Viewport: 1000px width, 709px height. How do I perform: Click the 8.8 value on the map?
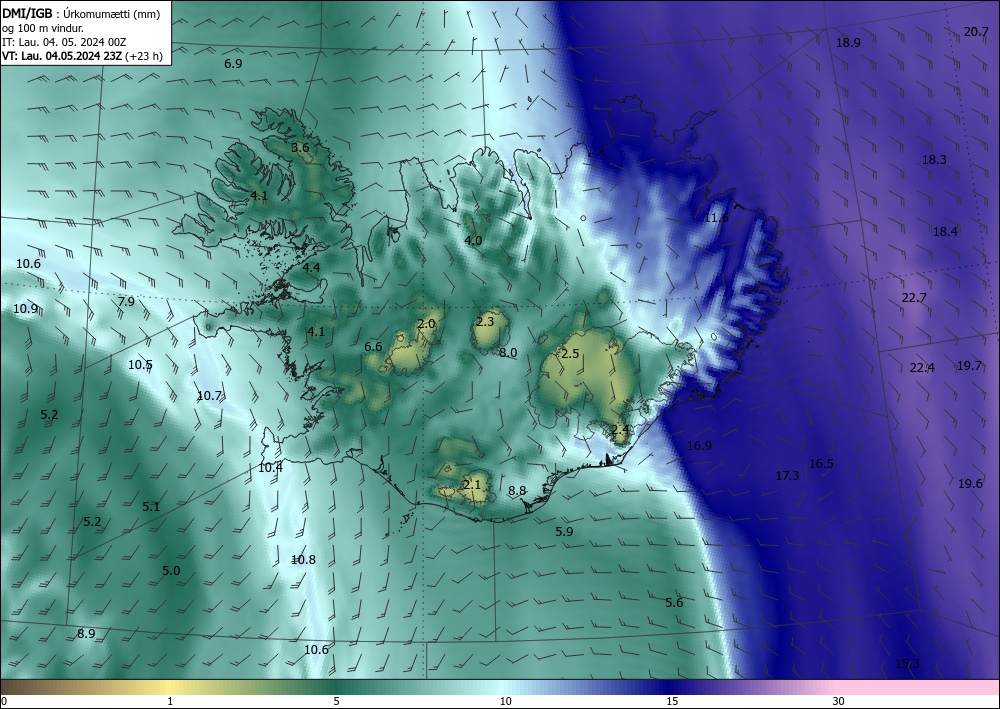tap(517, 491)
